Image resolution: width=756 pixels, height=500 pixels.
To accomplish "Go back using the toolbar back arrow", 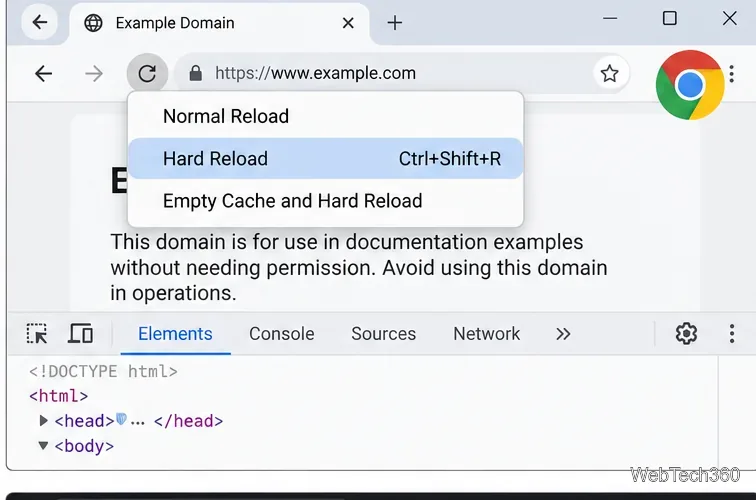I will pos(43,74).
